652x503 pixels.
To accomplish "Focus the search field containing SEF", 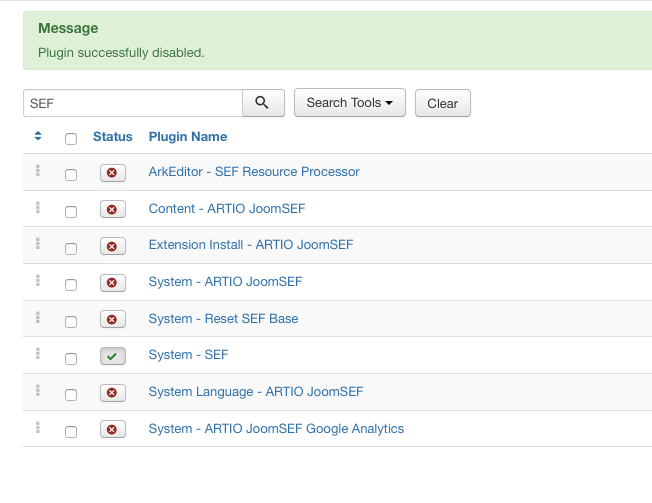I will [x=133, y=103].
